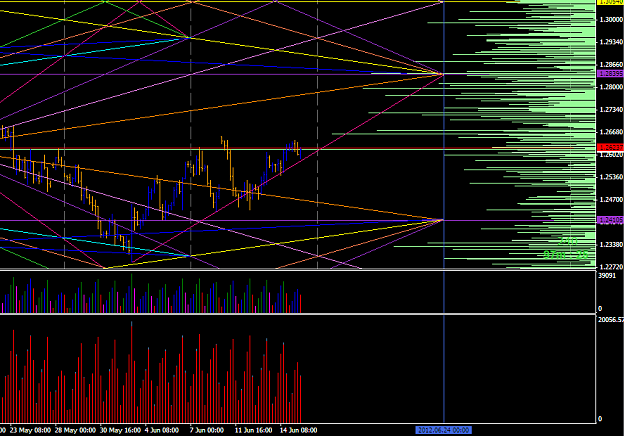
Task: Click the green 240 timeframe label on the chart
Action: (568, 241)
